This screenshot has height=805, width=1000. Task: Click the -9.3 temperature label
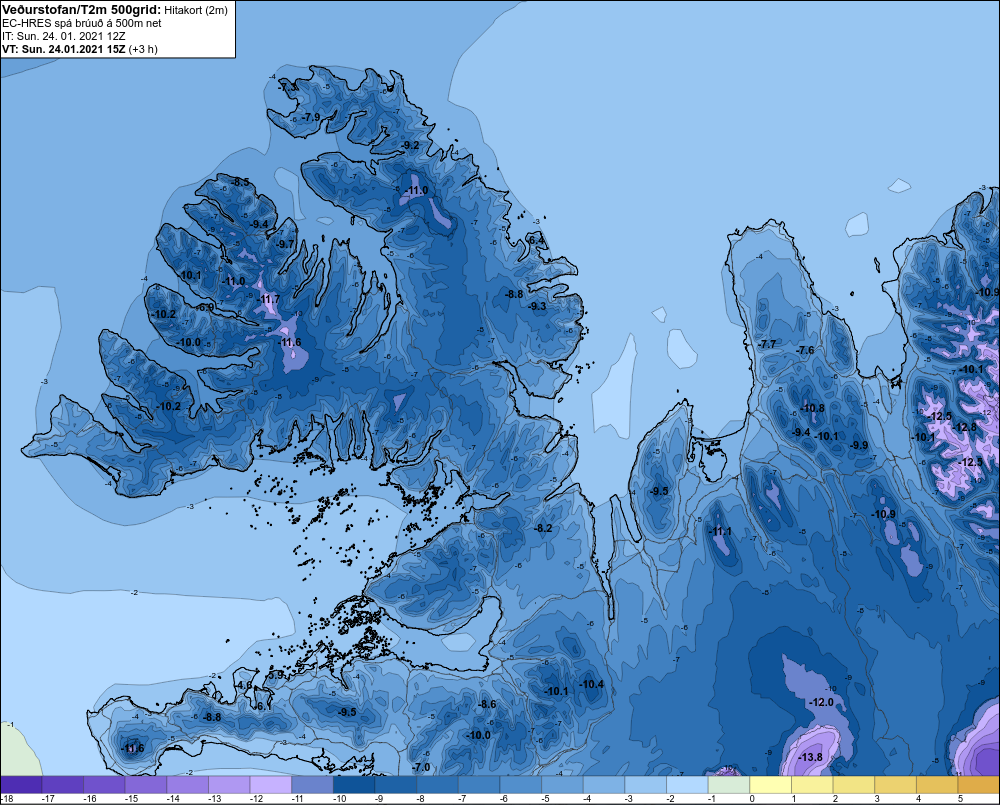(x=537, y=306)
